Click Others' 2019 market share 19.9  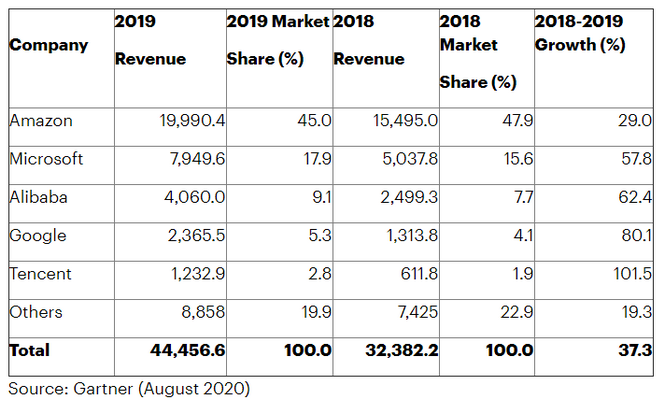(x=316, y=312)
